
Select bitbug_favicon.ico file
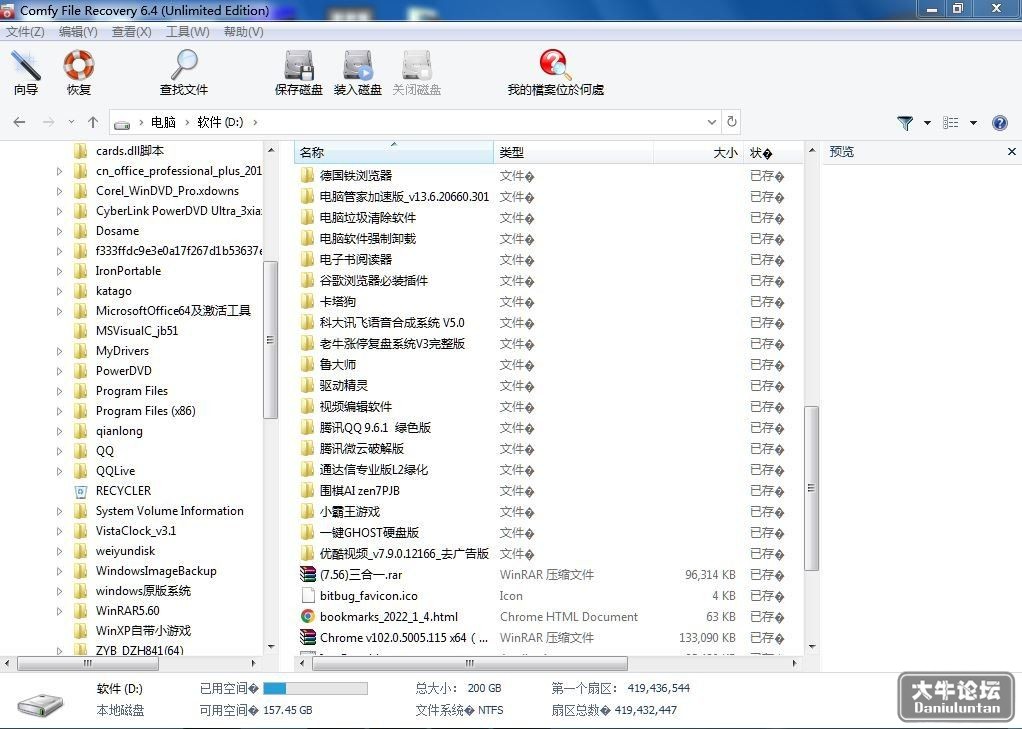coord(368,596)
